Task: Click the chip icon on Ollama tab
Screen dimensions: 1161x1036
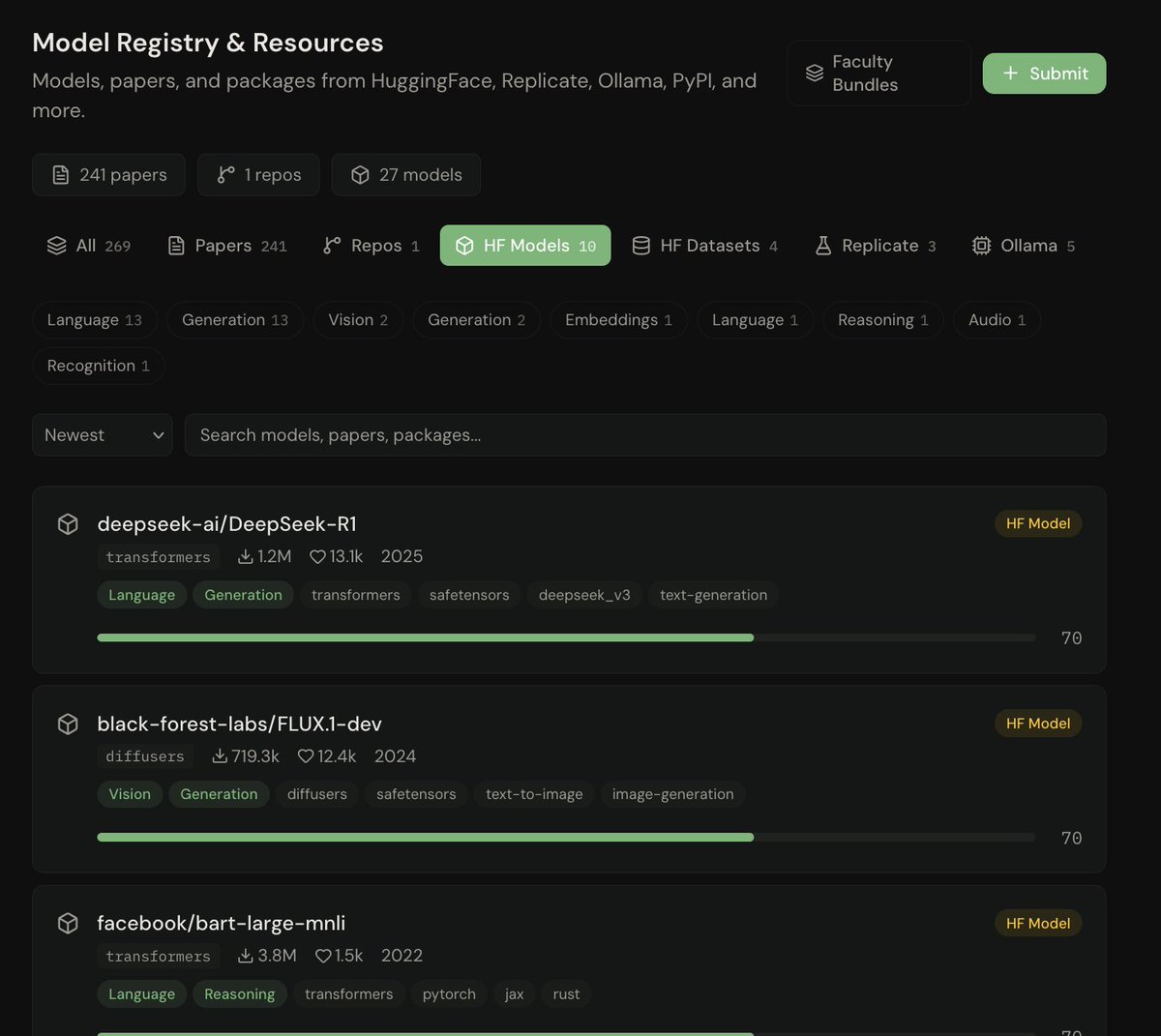Action: (x=981, y=246)
